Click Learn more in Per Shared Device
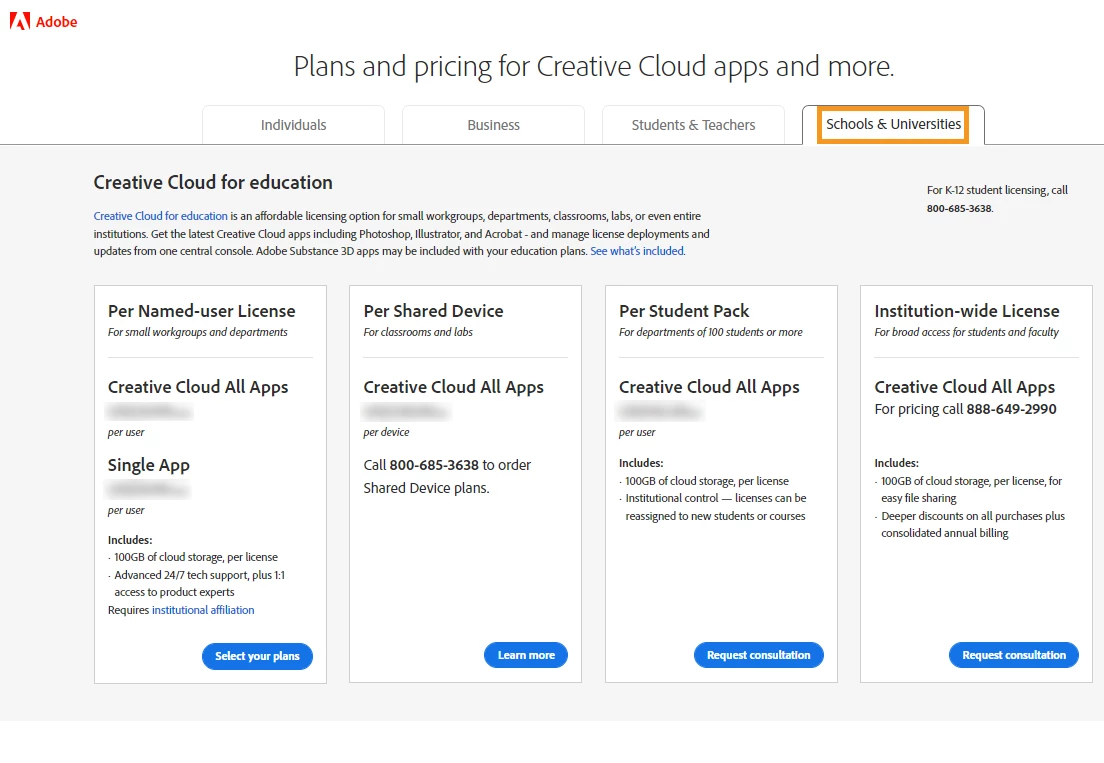1104x763 pixels. click(x=526, y=655)
